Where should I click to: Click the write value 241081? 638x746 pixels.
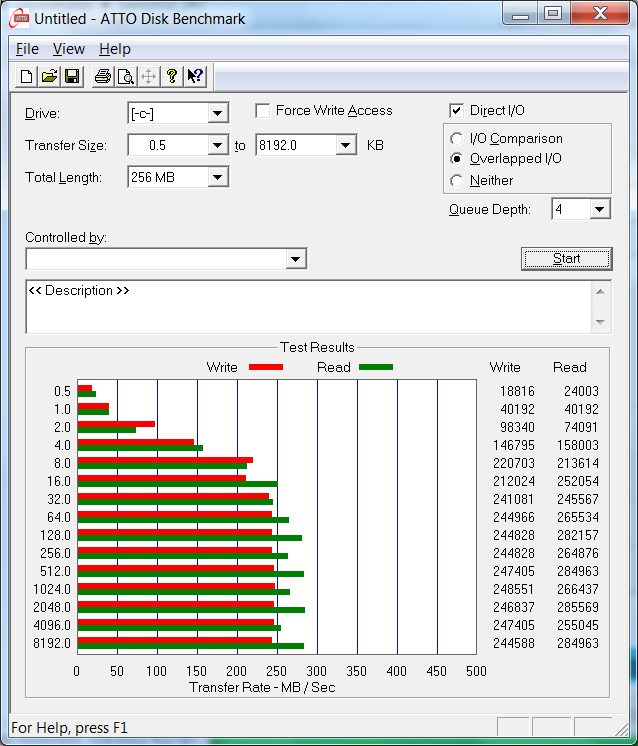click(x=514, y=499)
